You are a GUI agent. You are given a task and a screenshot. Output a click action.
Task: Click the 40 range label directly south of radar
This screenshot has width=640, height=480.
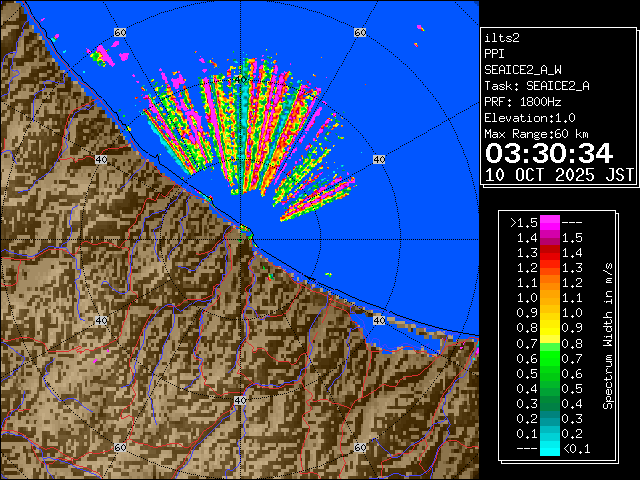[x=240, y=400]
